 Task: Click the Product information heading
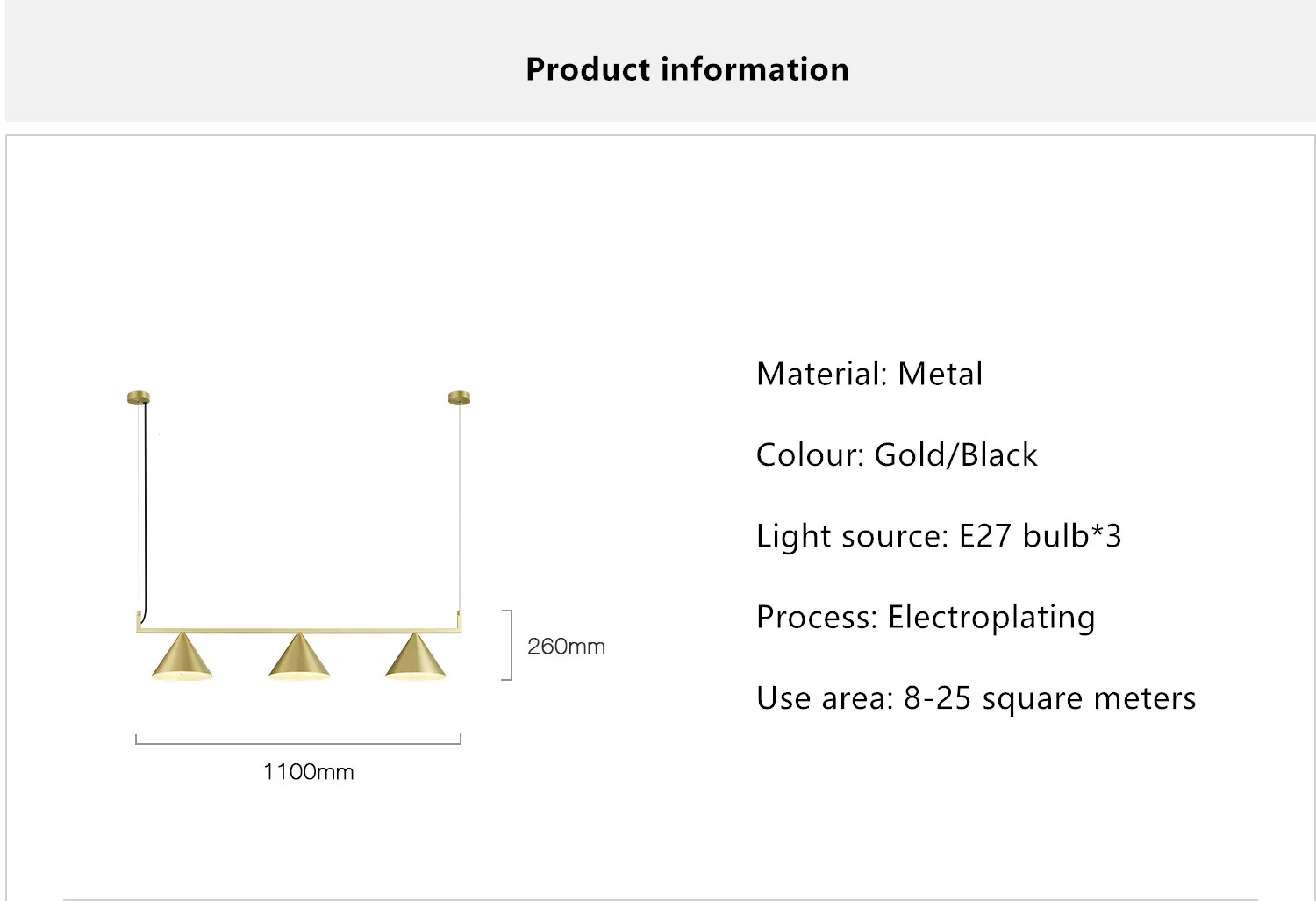point(687,69)
